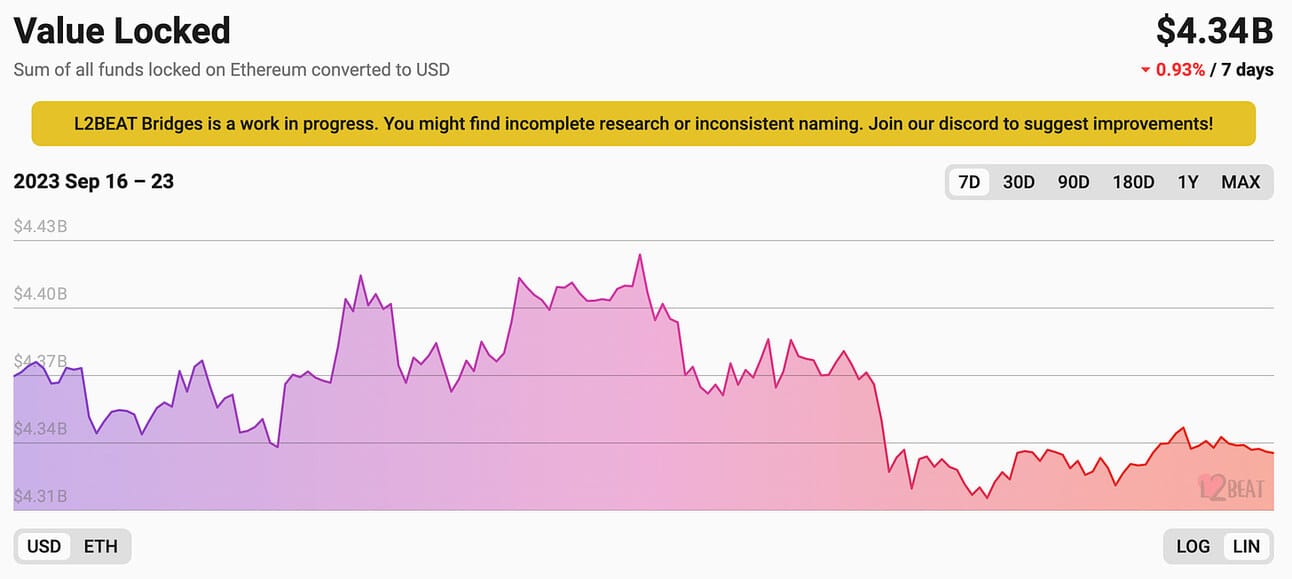Click the Value Locked heading
The width and height of the screenshot is (1292, 579).
122,31
